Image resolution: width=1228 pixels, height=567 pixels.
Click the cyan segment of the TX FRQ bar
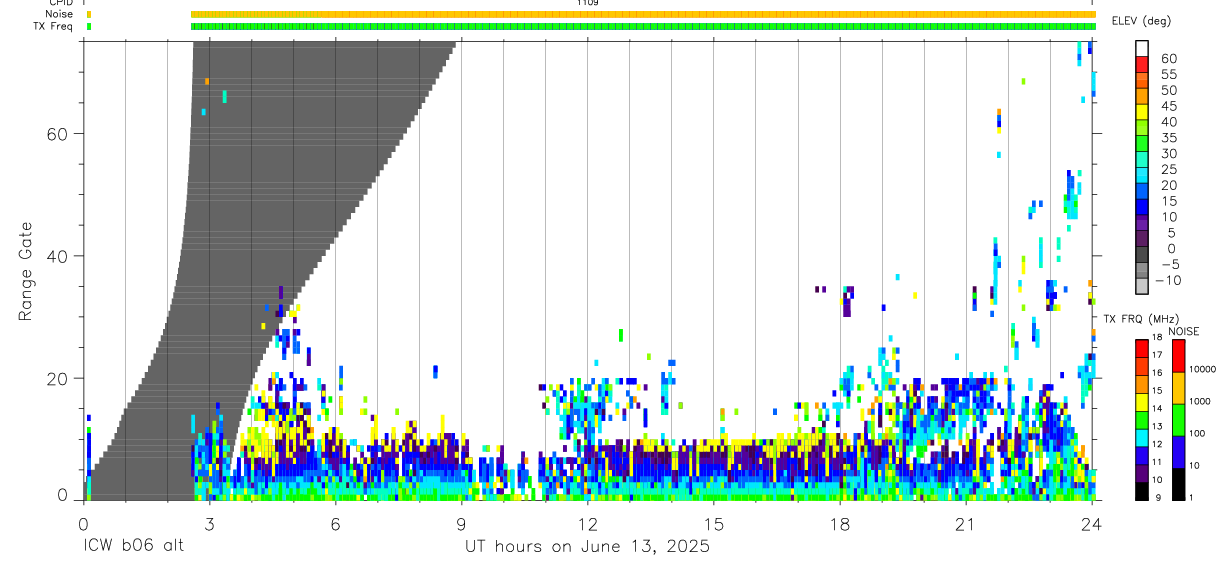[x=1141, y=437]
